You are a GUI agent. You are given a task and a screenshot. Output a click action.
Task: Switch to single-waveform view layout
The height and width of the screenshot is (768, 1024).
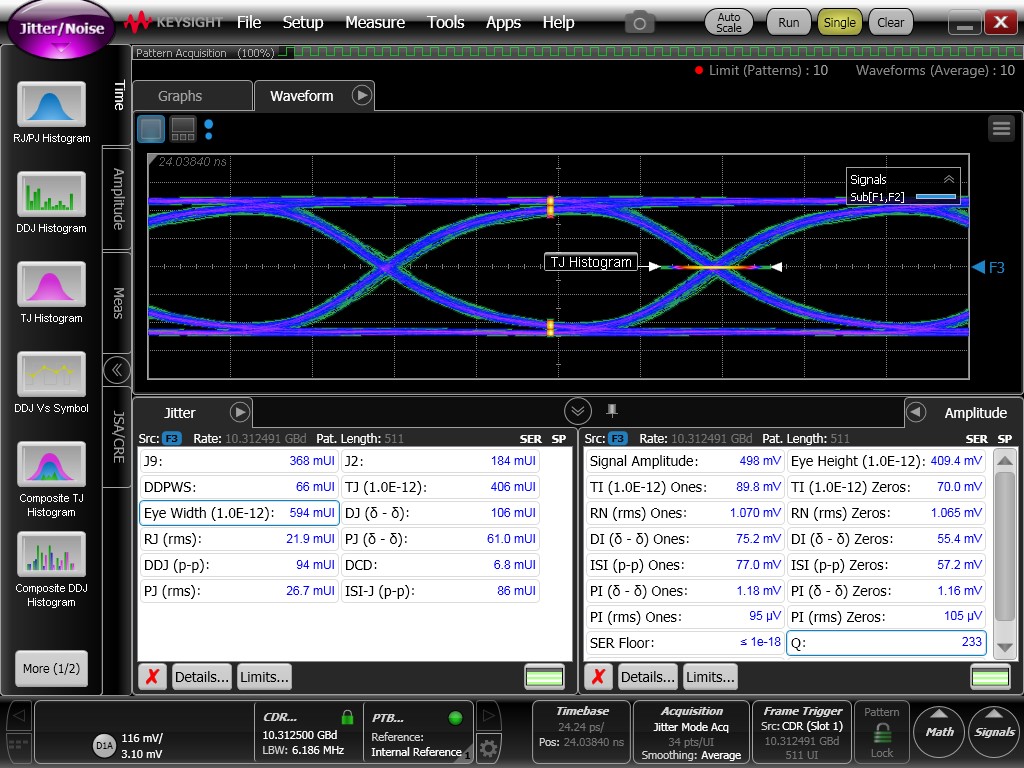151,128
